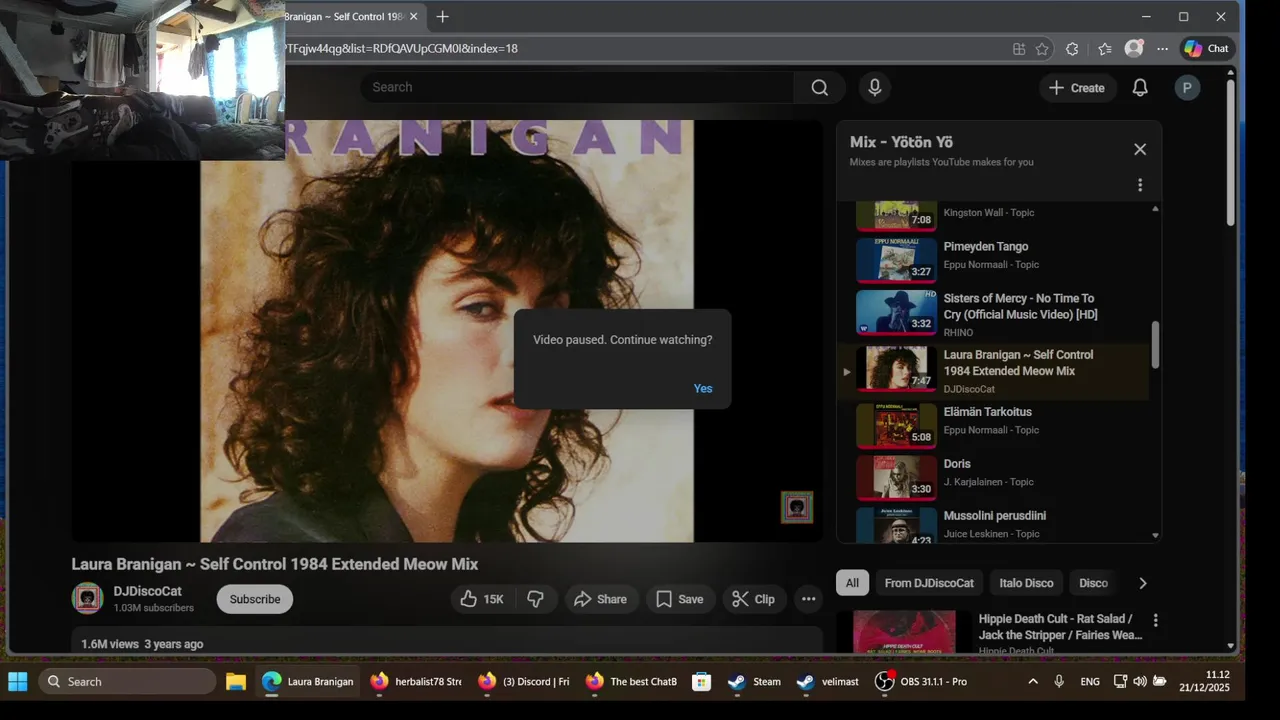Click the DJDiscoCat channel avatar
The width and height of the screenshot is (1280, 720).
(x=88, y=598)
